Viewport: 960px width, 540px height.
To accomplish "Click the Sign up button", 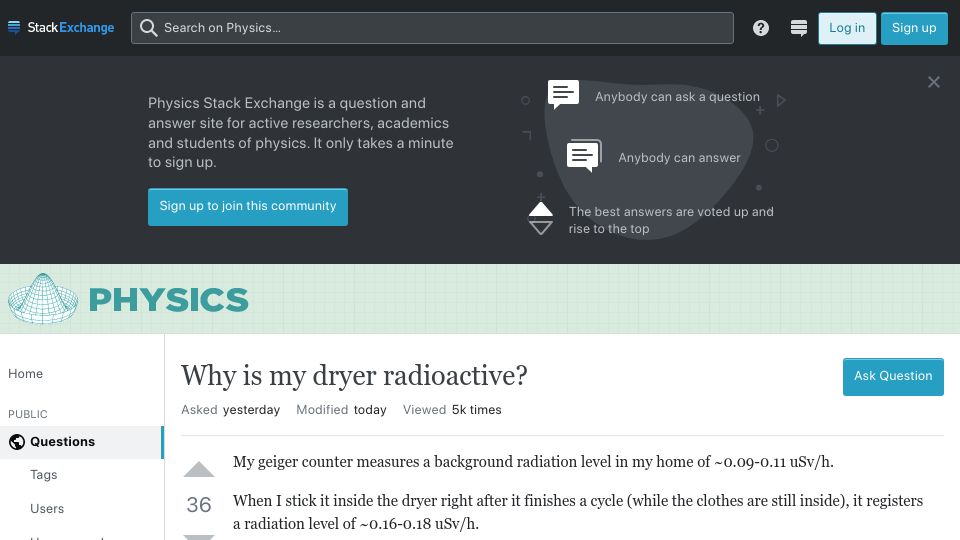I will tap(913, 28).
